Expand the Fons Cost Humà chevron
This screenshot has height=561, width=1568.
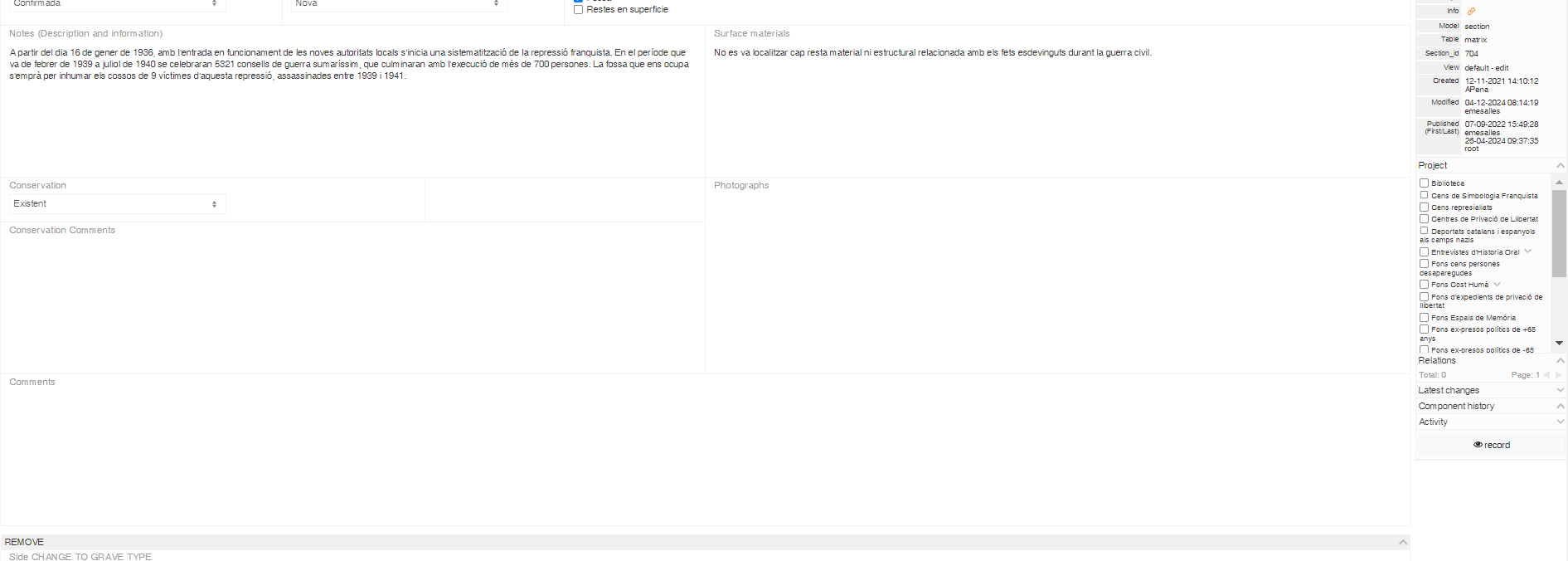[x=1497, y=285]
